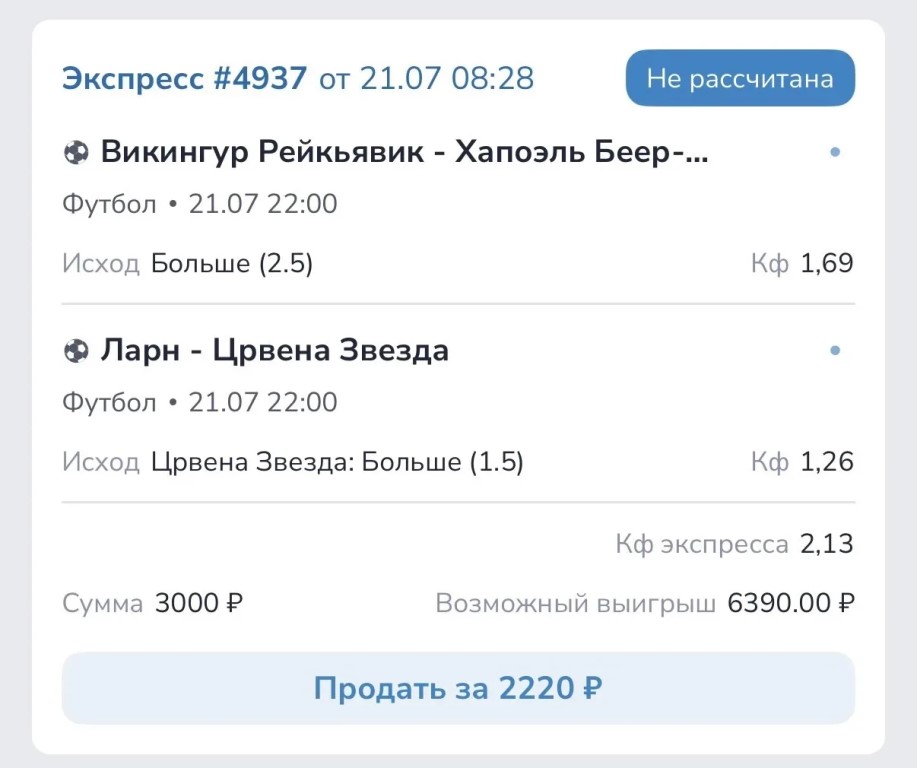Click the football icon beside Ларн

[76, 351]
